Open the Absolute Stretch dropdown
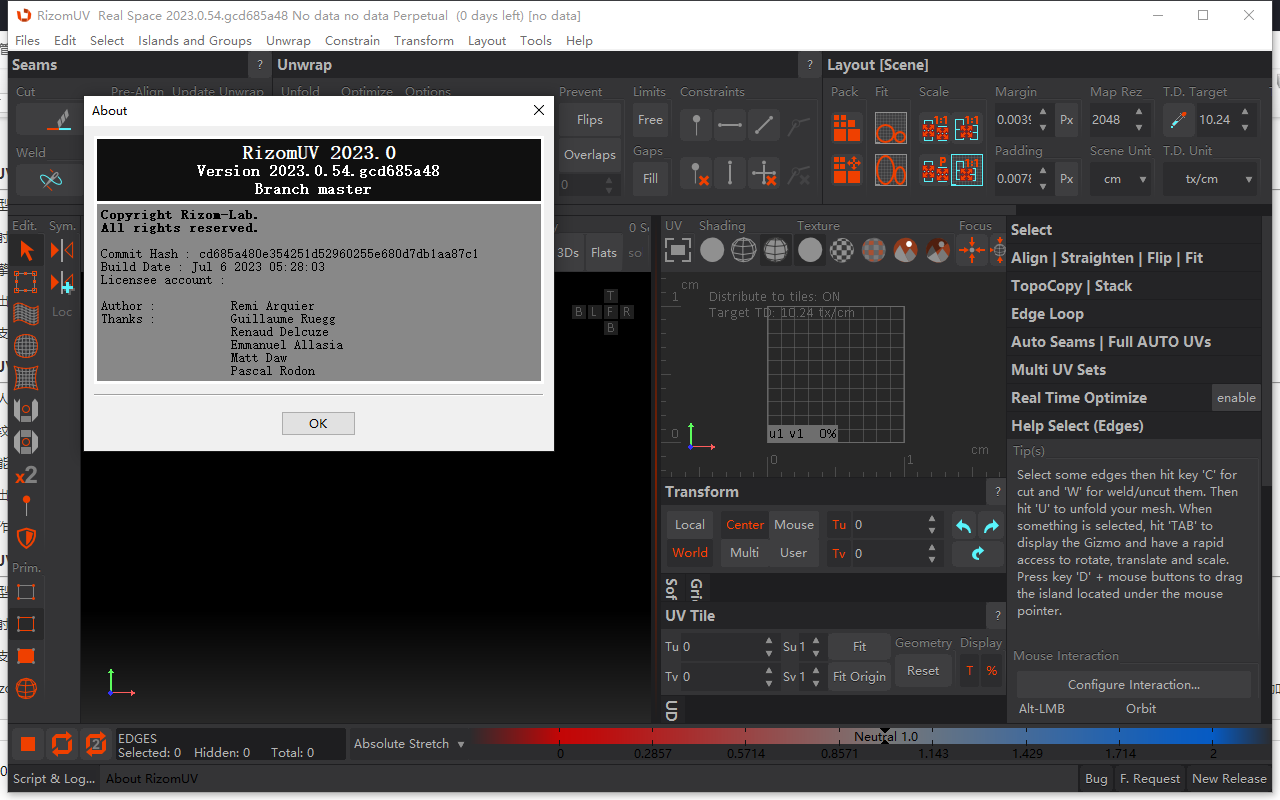This screenshot has height=800, width=1280. pyautogui.click(x=409, y=744)
